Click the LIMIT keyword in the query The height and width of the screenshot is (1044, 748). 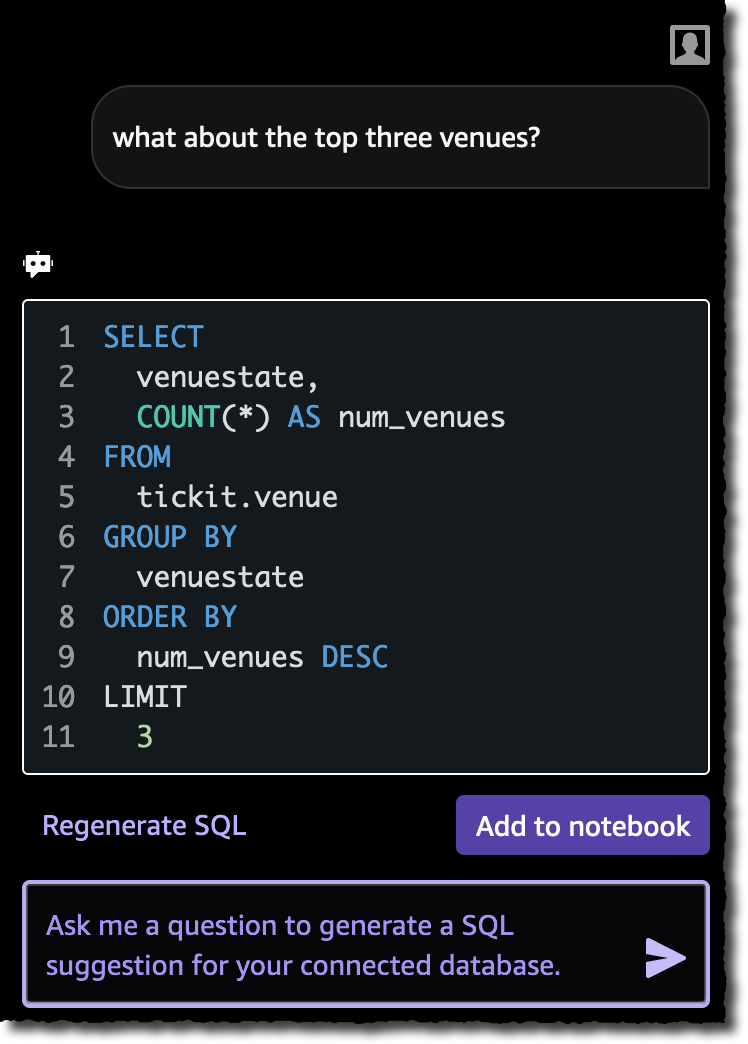tap(143, 696)
